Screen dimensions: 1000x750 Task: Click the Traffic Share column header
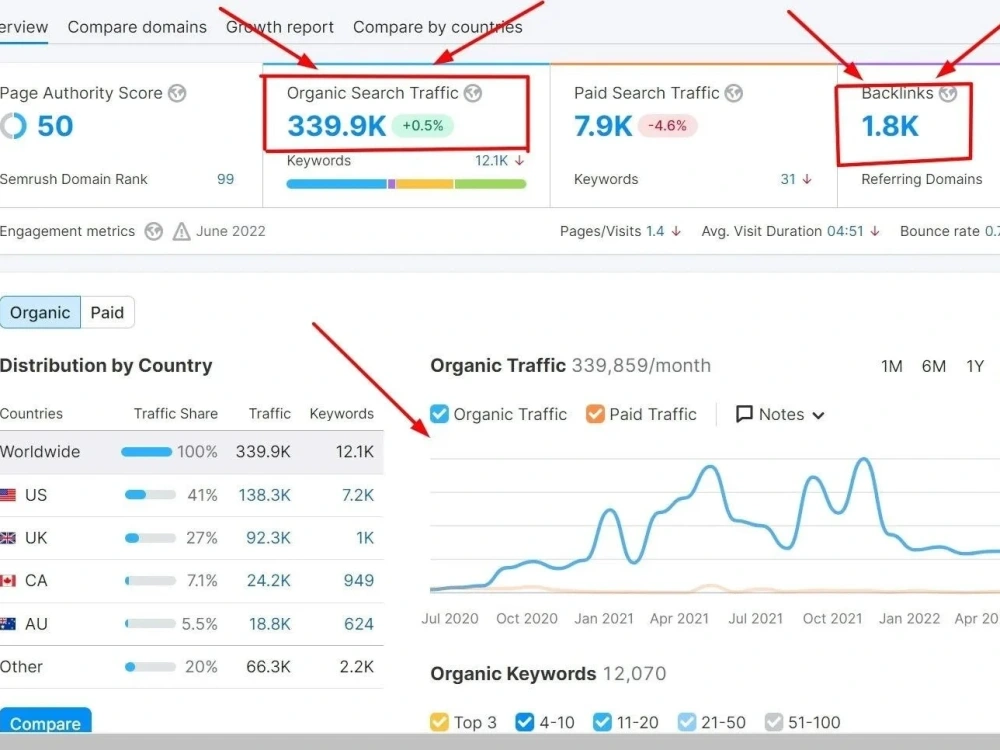[175, 413]
